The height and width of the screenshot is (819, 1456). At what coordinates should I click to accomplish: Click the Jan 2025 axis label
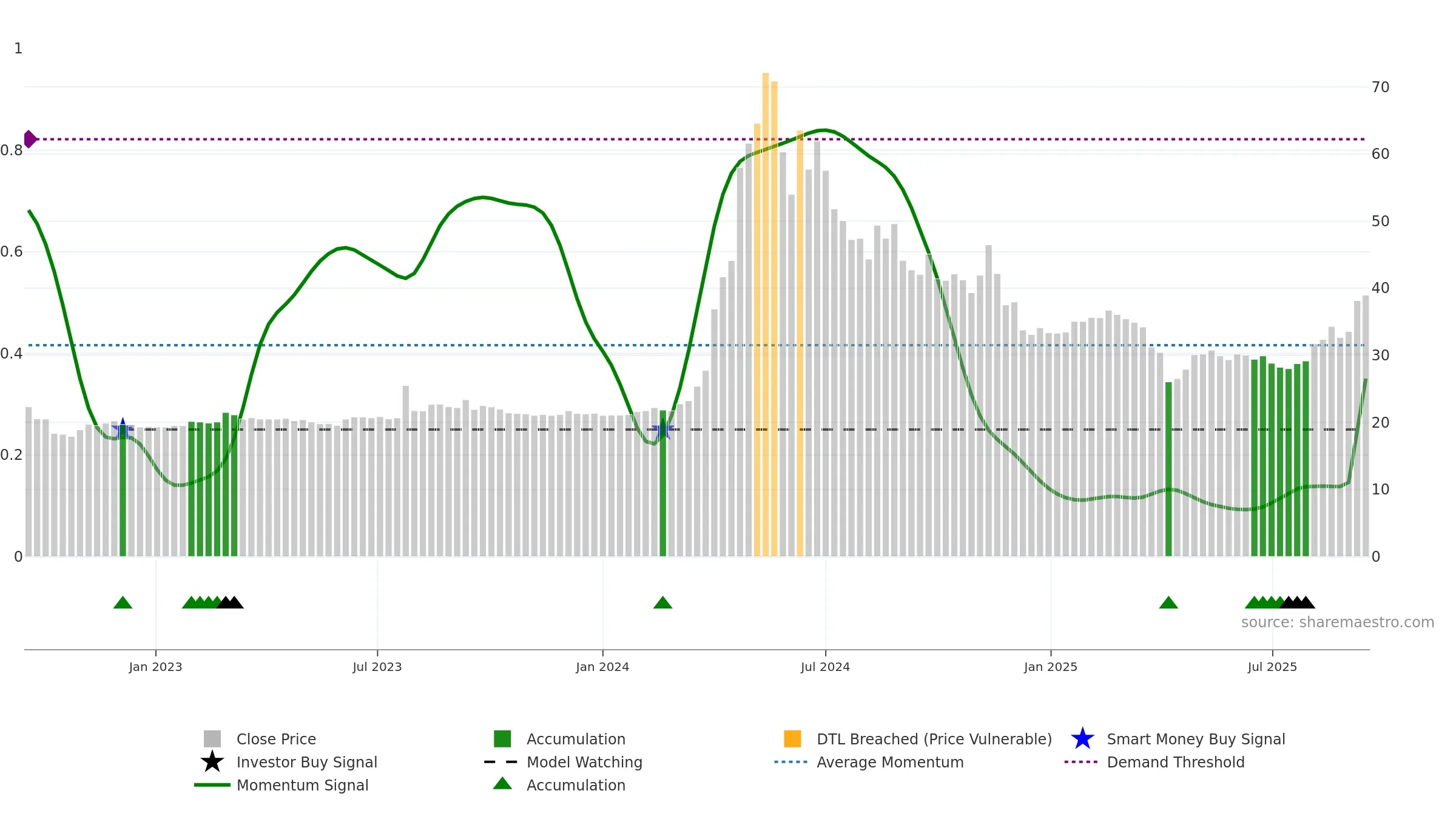click(x=1051, y=667)
